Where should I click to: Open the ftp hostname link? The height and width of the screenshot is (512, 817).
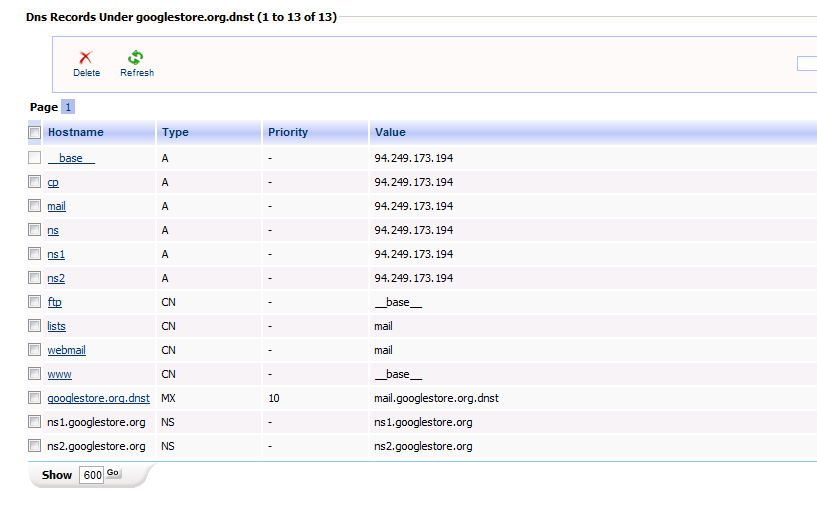[55, 302]
